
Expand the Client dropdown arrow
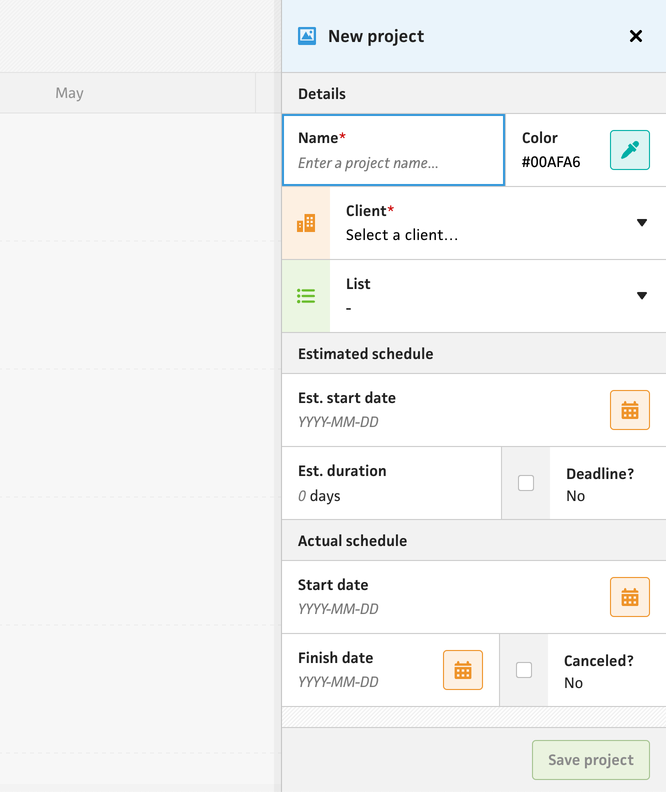click(x=642, y=223)
